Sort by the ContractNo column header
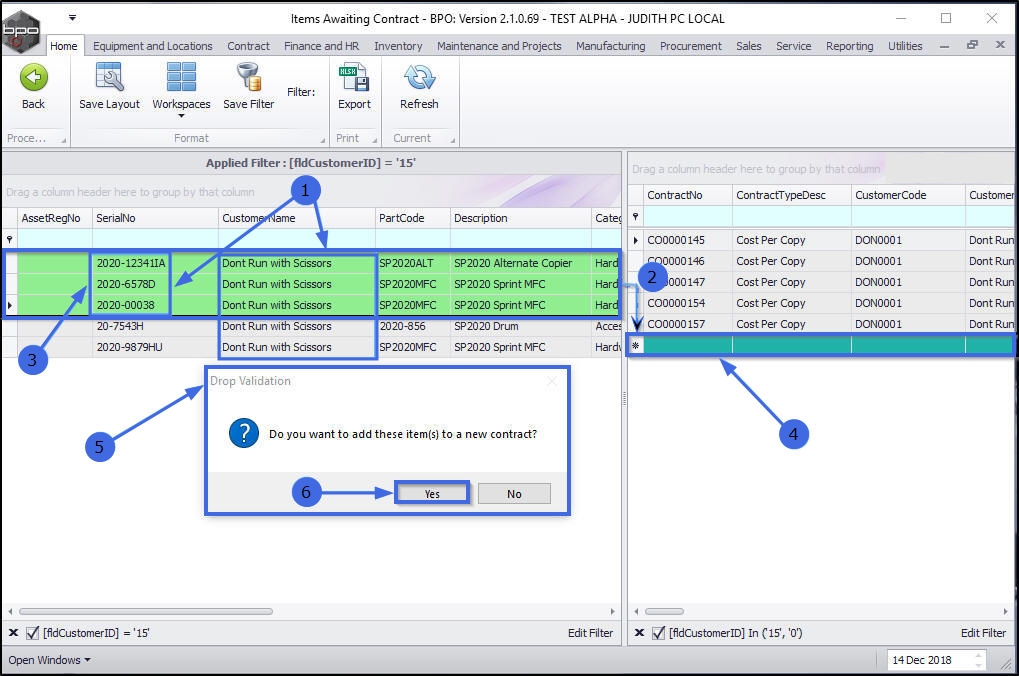Image resolution: width=1019 pixels, height=676 pixels. [688, 195]
